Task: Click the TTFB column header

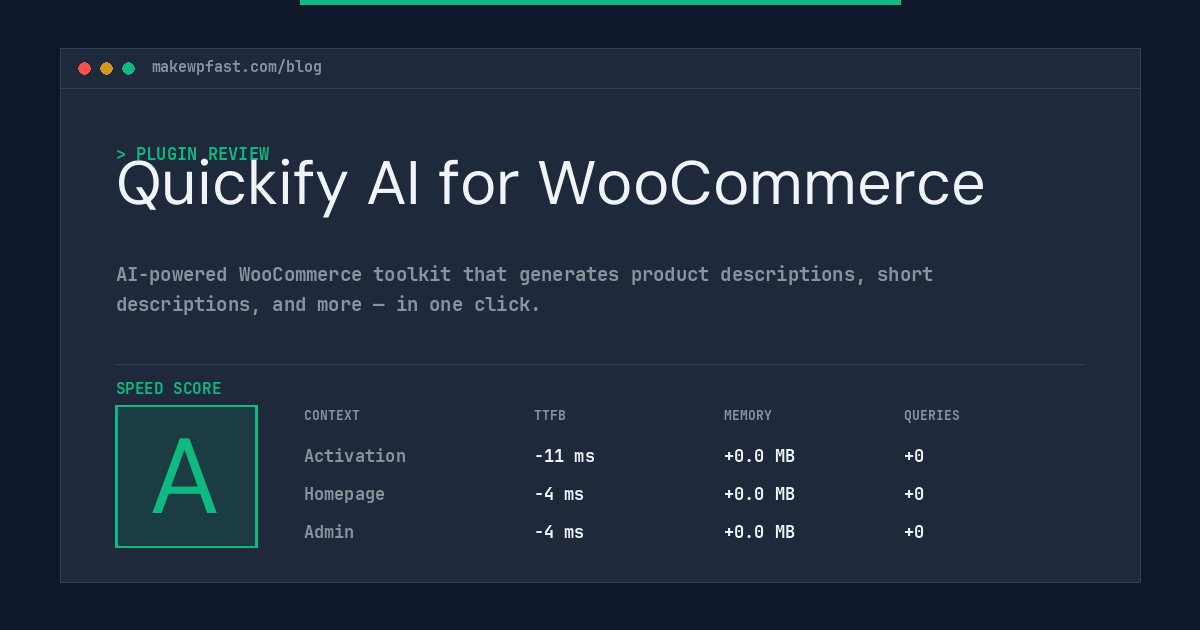Action: point(550,416)
